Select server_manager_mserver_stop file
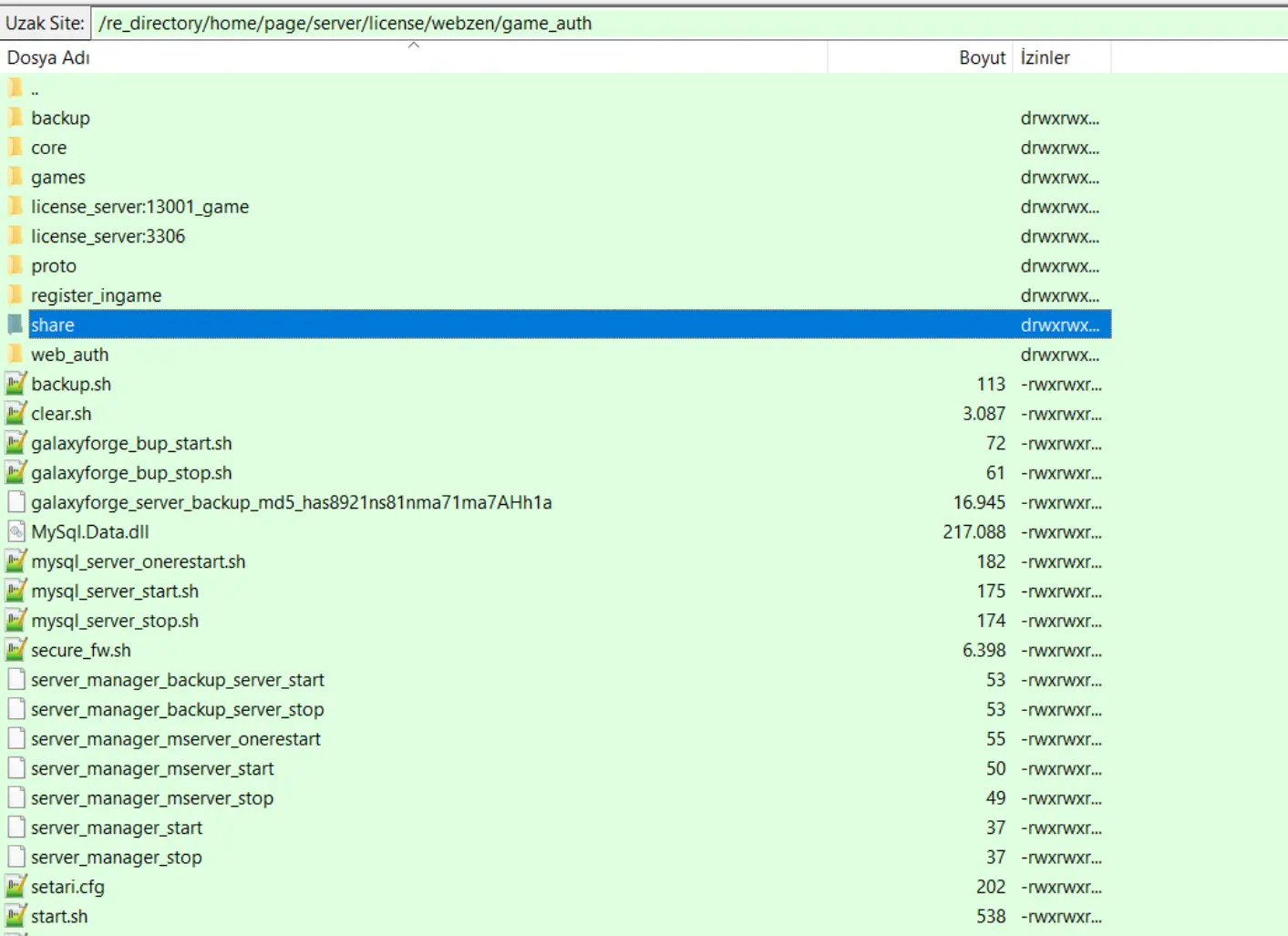This screenshot has width=1288, height=936. [151, 798]
